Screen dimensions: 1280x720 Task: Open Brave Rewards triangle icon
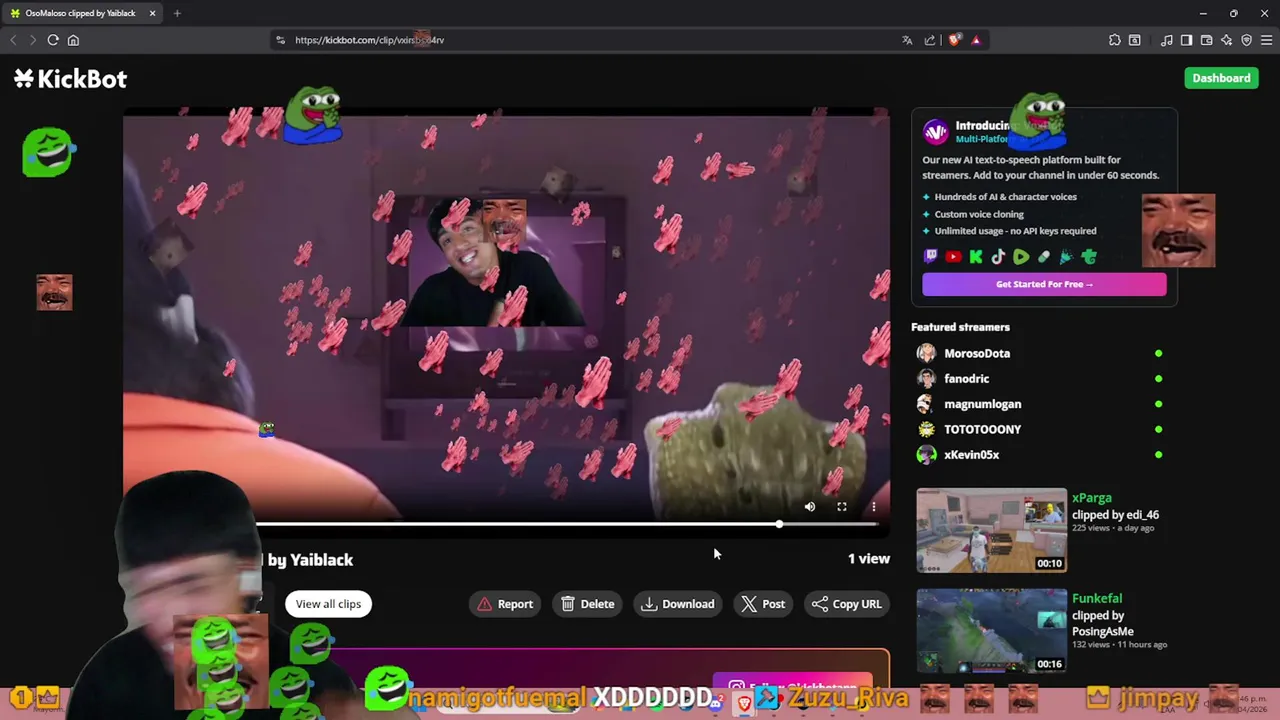[976, 40]
